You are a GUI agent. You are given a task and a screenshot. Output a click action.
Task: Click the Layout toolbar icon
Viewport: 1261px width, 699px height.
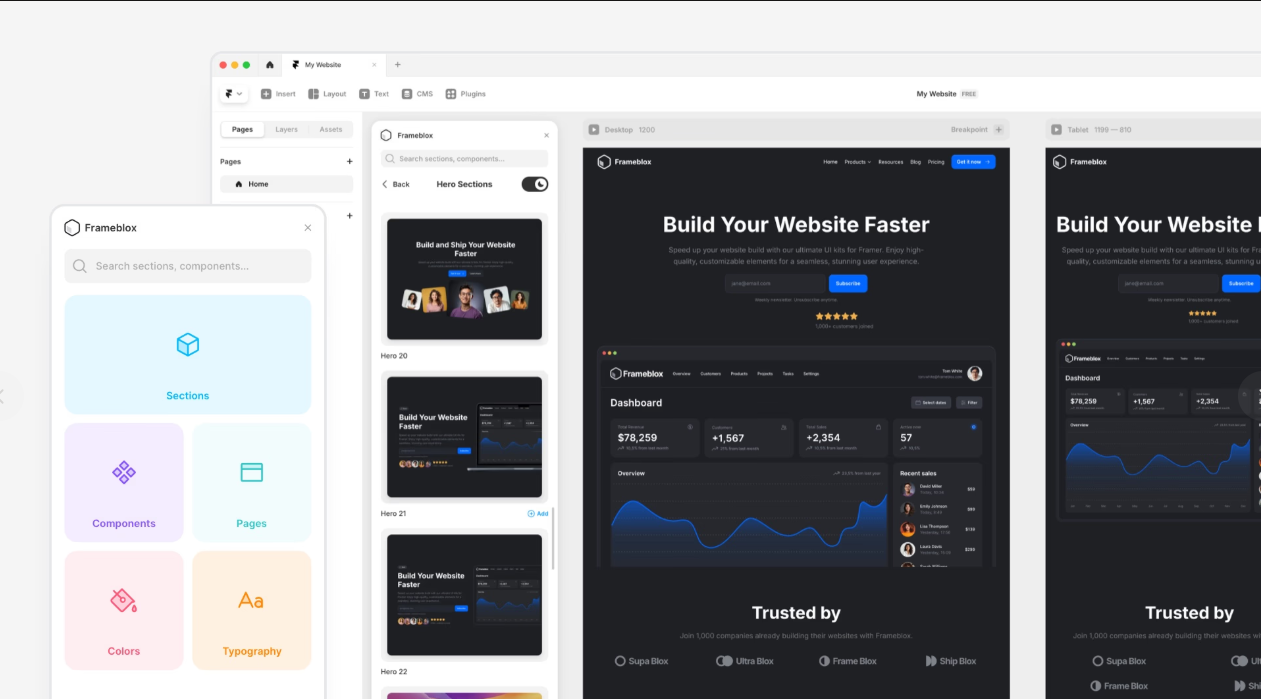326,94
